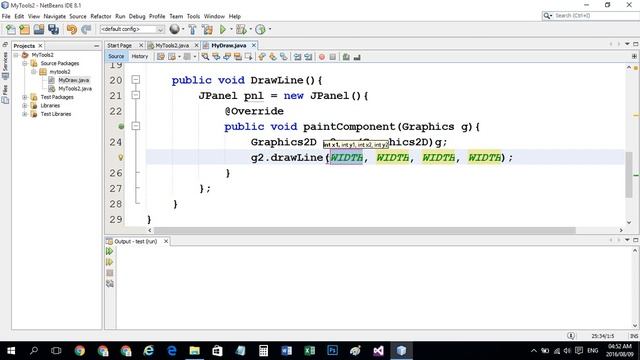Open the Chrome taskbar icon
Screen dimensions: 640x360
tap(80, 351)
